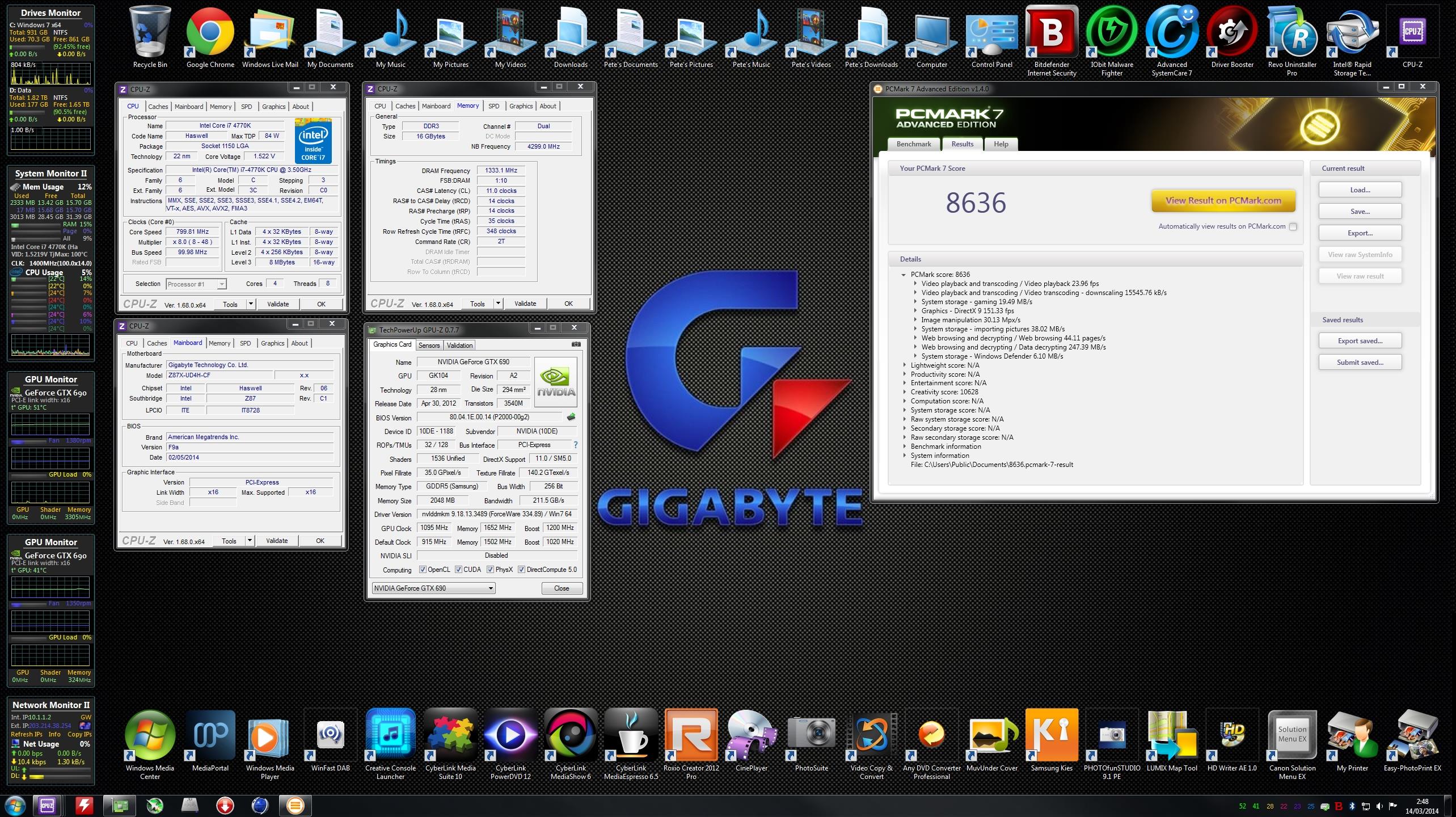Open the Validation tab in GPU-Z
The width and height of the screenshot is (1456, 817).
click(x=459, y=346)
